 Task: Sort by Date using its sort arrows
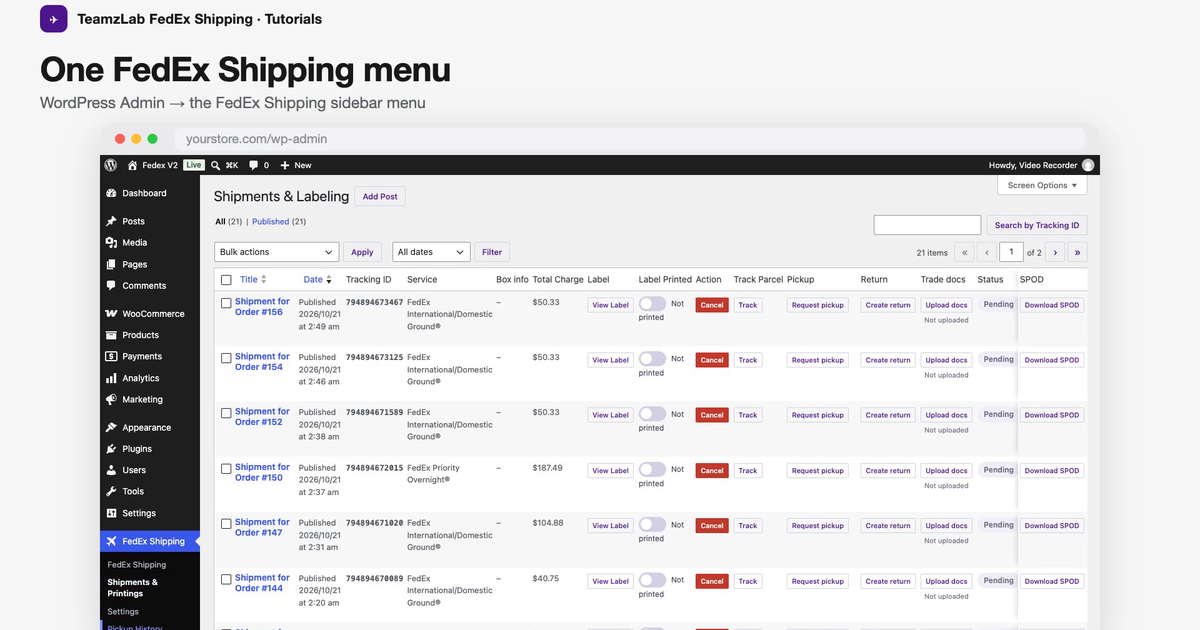pos(329,280)
